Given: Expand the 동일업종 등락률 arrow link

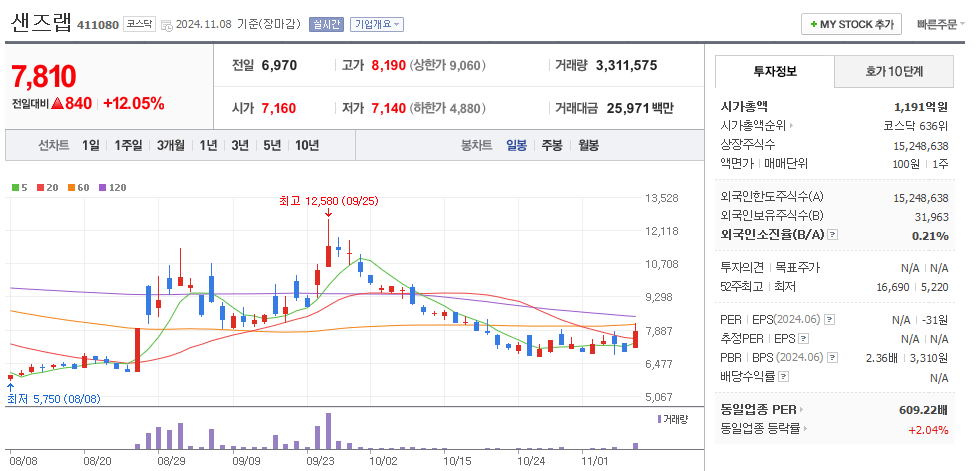Looking at the screenshot, I should (805, 429).
